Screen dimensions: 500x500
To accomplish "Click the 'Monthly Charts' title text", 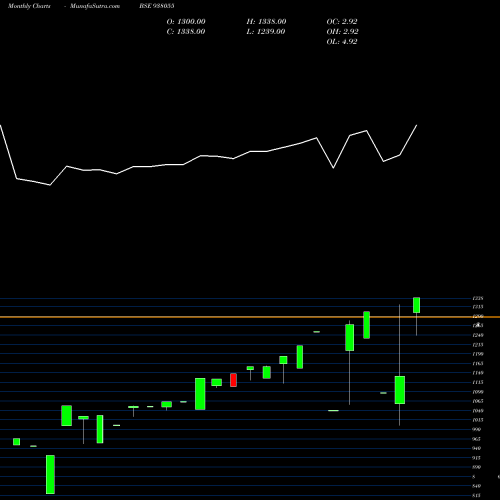I will [29, 6].
